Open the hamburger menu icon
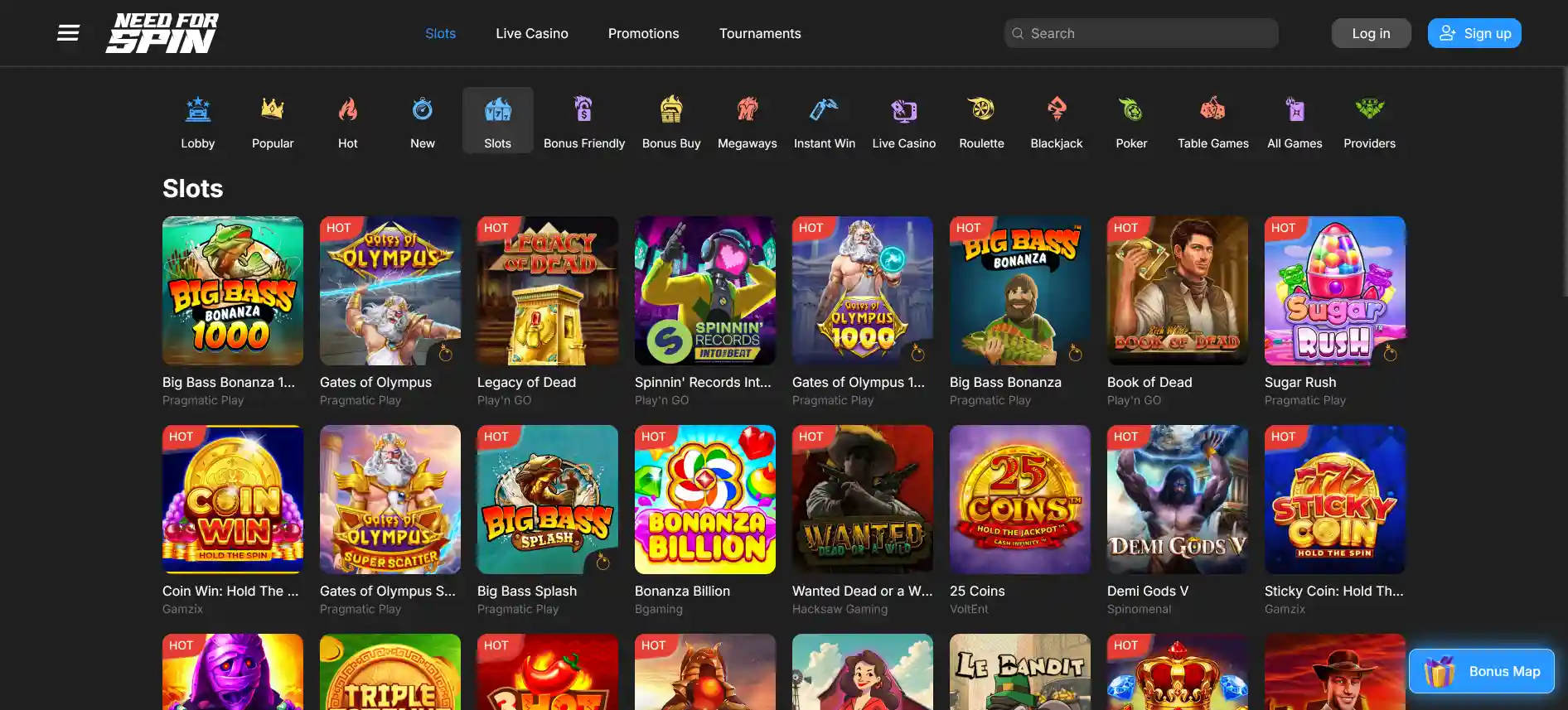 point(68,33)
